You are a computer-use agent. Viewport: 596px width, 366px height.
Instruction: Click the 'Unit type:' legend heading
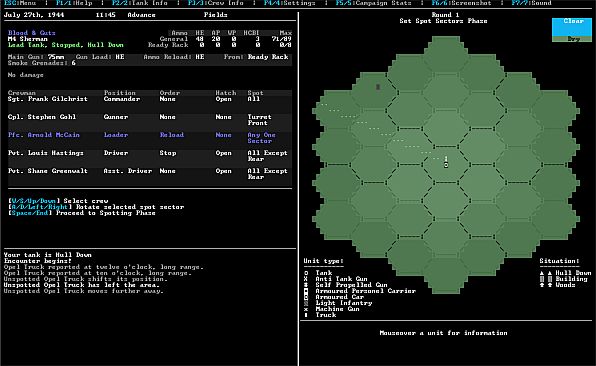[x=323, y=261]
